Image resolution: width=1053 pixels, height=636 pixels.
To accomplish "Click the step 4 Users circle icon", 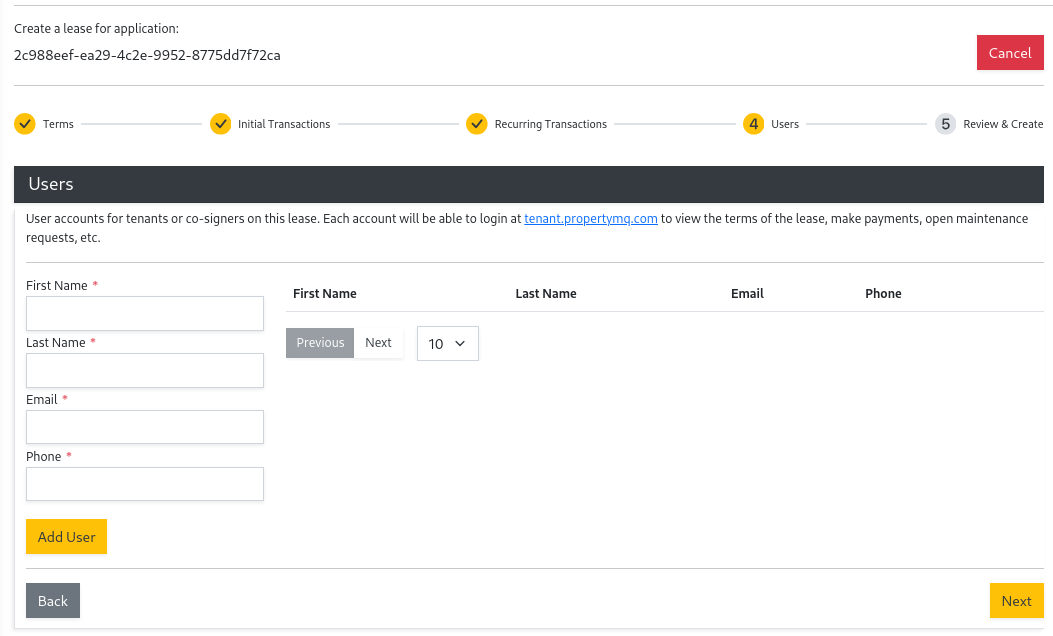I will [754, 124].
